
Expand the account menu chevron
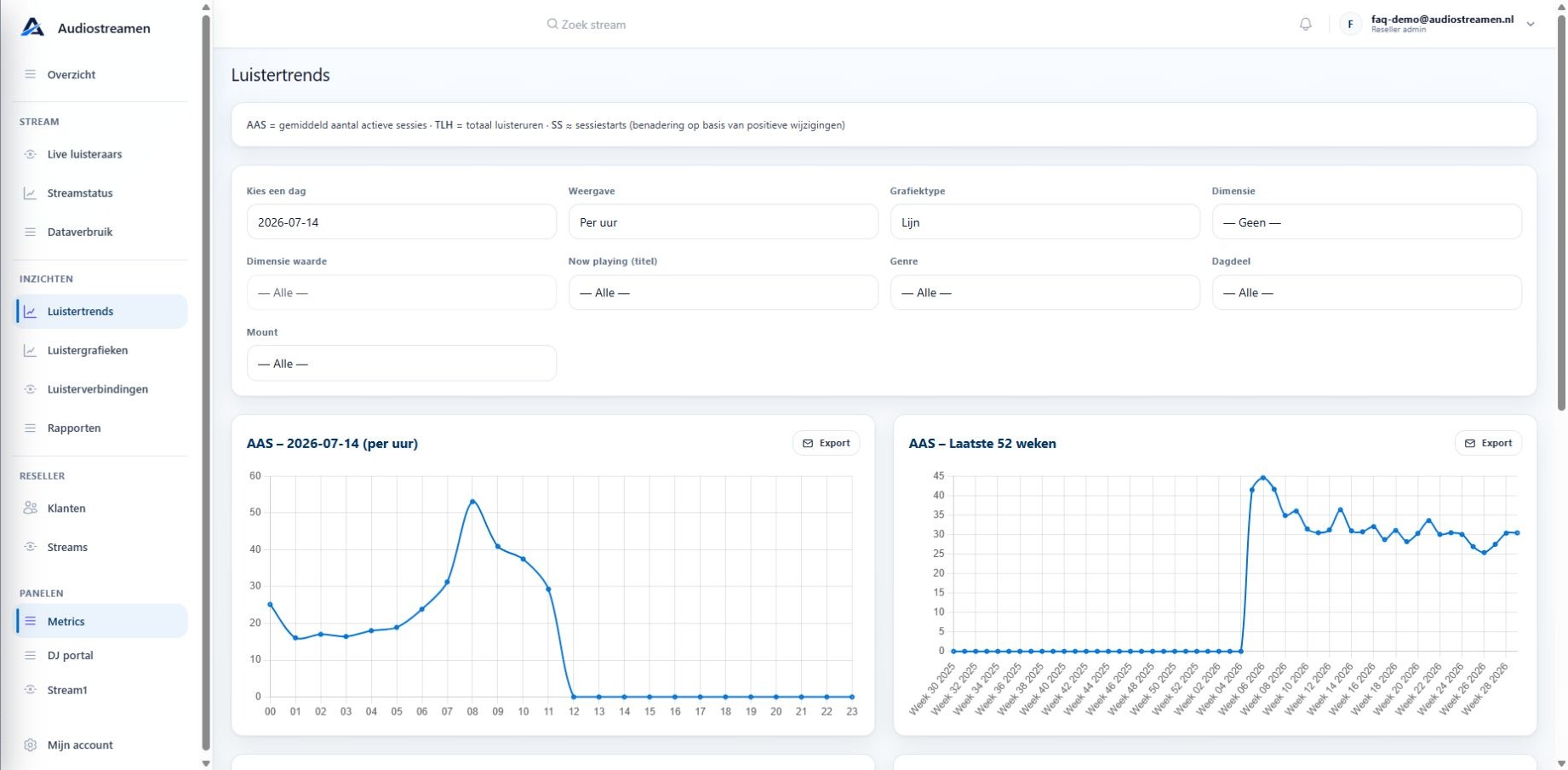tap(1531, 24)
